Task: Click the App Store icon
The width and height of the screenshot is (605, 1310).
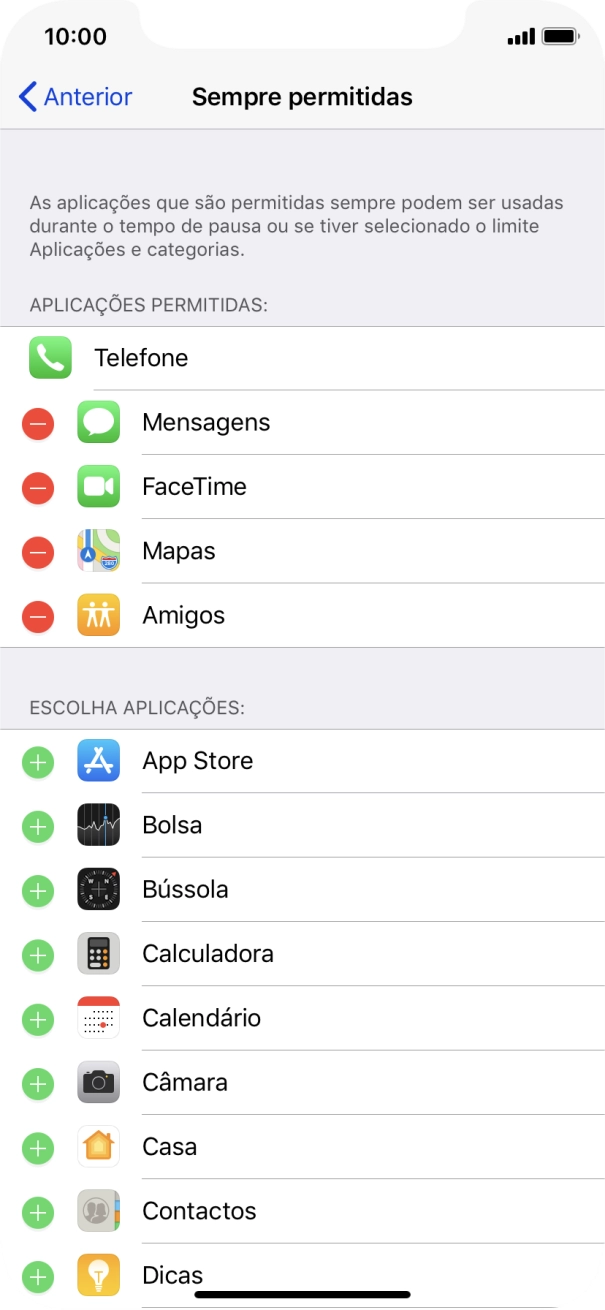Action: (x=98, y=761)
